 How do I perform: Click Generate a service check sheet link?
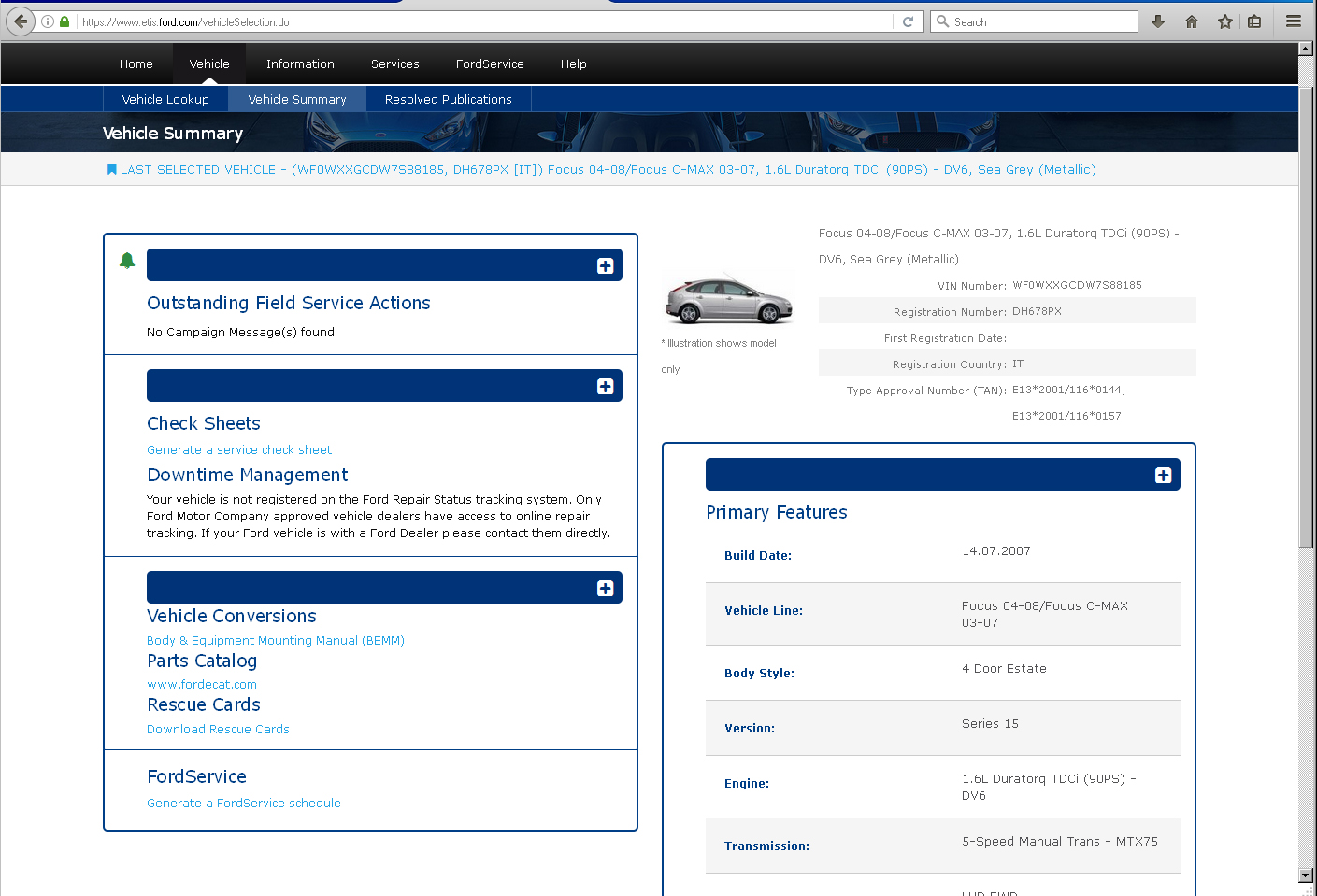coord(239,450)
